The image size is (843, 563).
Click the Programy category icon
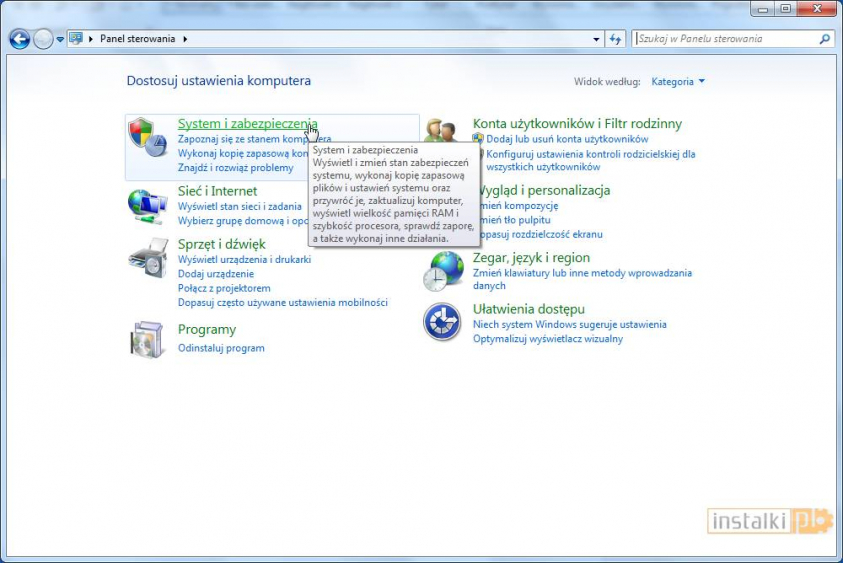click(x=148, y=339)
